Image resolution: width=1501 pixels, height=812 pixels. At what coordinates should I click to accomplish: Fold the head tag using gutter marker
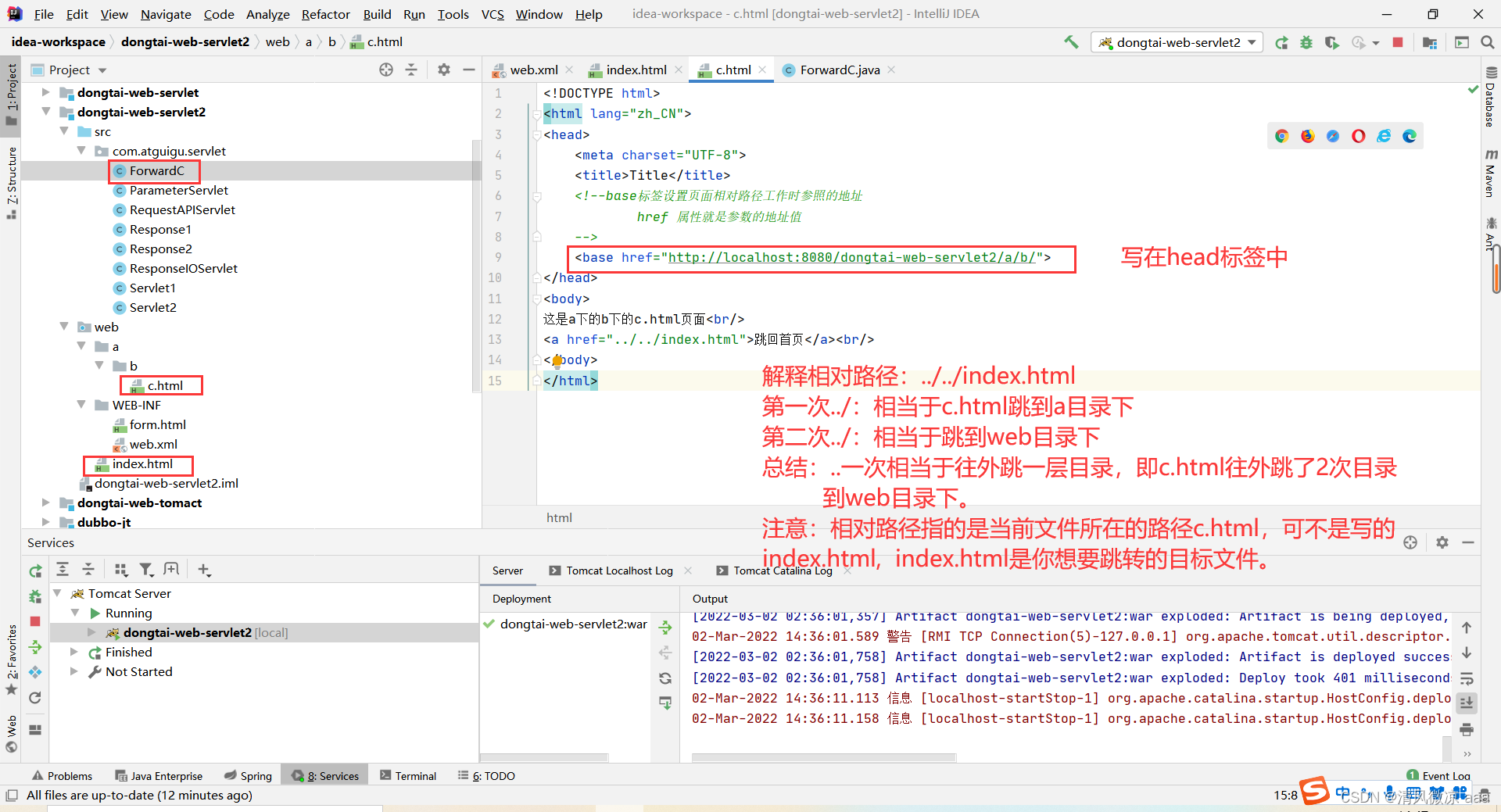coord(536,134)
